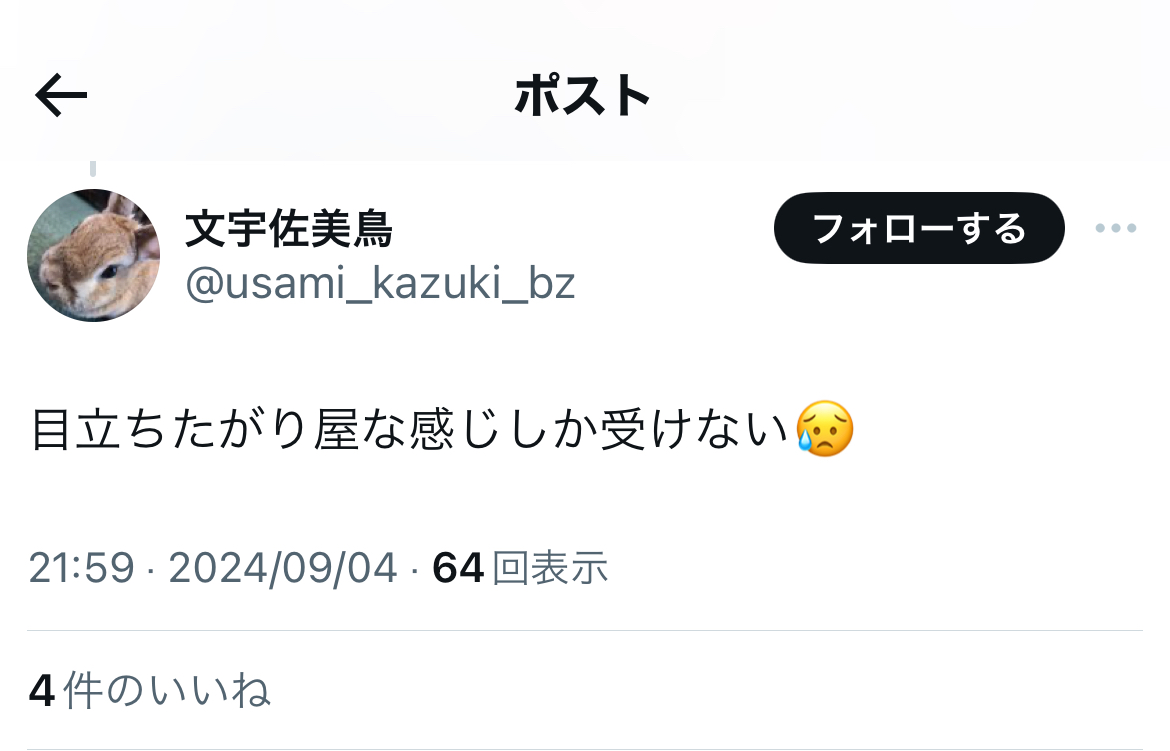The height and width of the screenshot is (751, 1170).
Task: Go back using the left arrow icon
Action: 61,95
